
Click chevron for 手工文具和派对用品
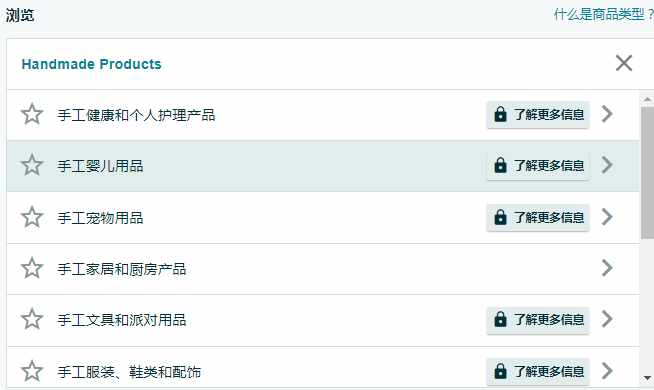[x=607, y=320]
